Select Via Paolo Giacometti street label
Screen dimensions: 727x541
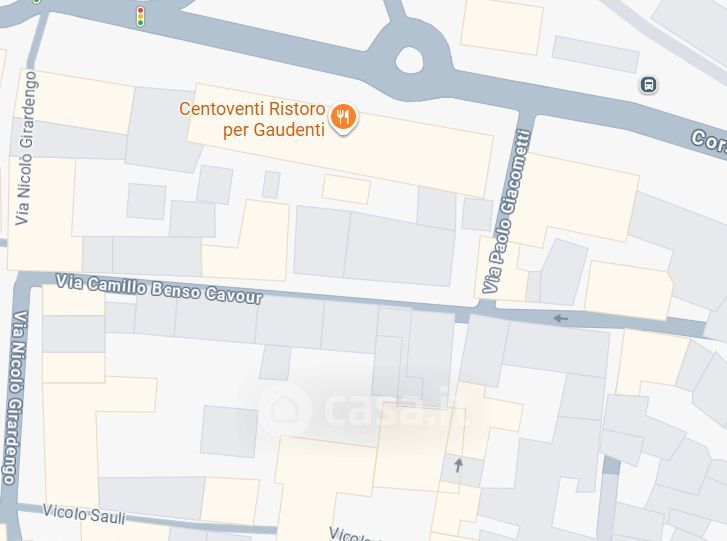(x=506, y=211)
